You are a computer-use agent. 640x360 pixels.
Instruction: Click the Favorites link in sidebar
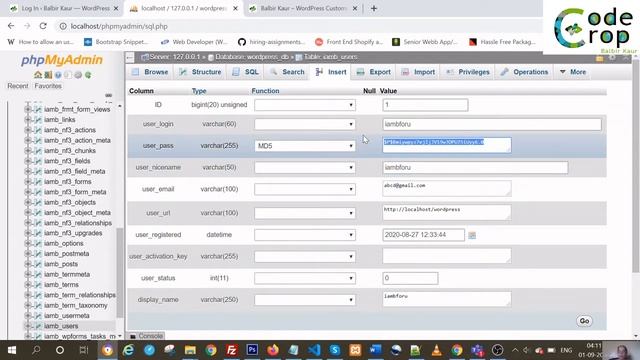[48, 86]
